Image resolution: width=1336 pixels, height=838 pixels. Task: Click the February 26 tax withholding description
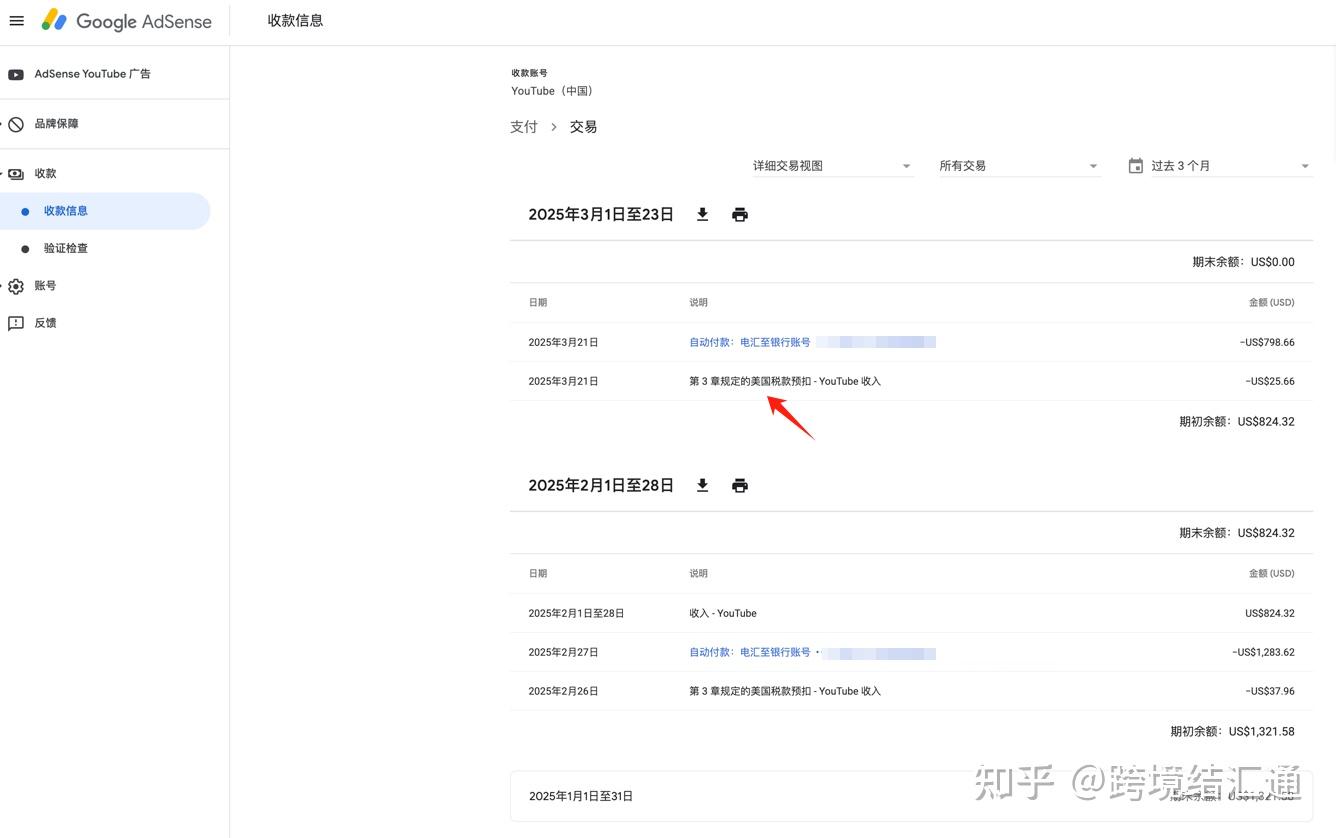click(785, 692)
